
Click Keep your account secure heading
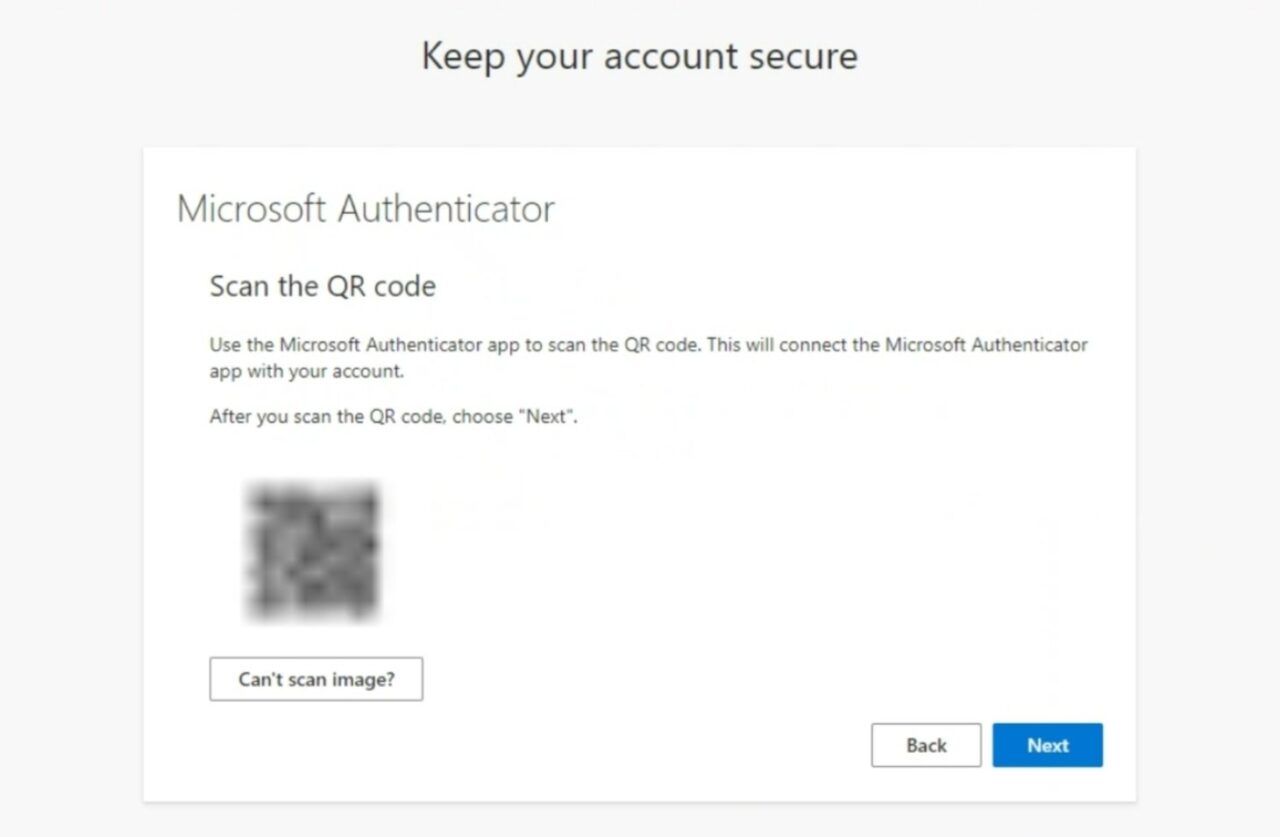point(639,56)
